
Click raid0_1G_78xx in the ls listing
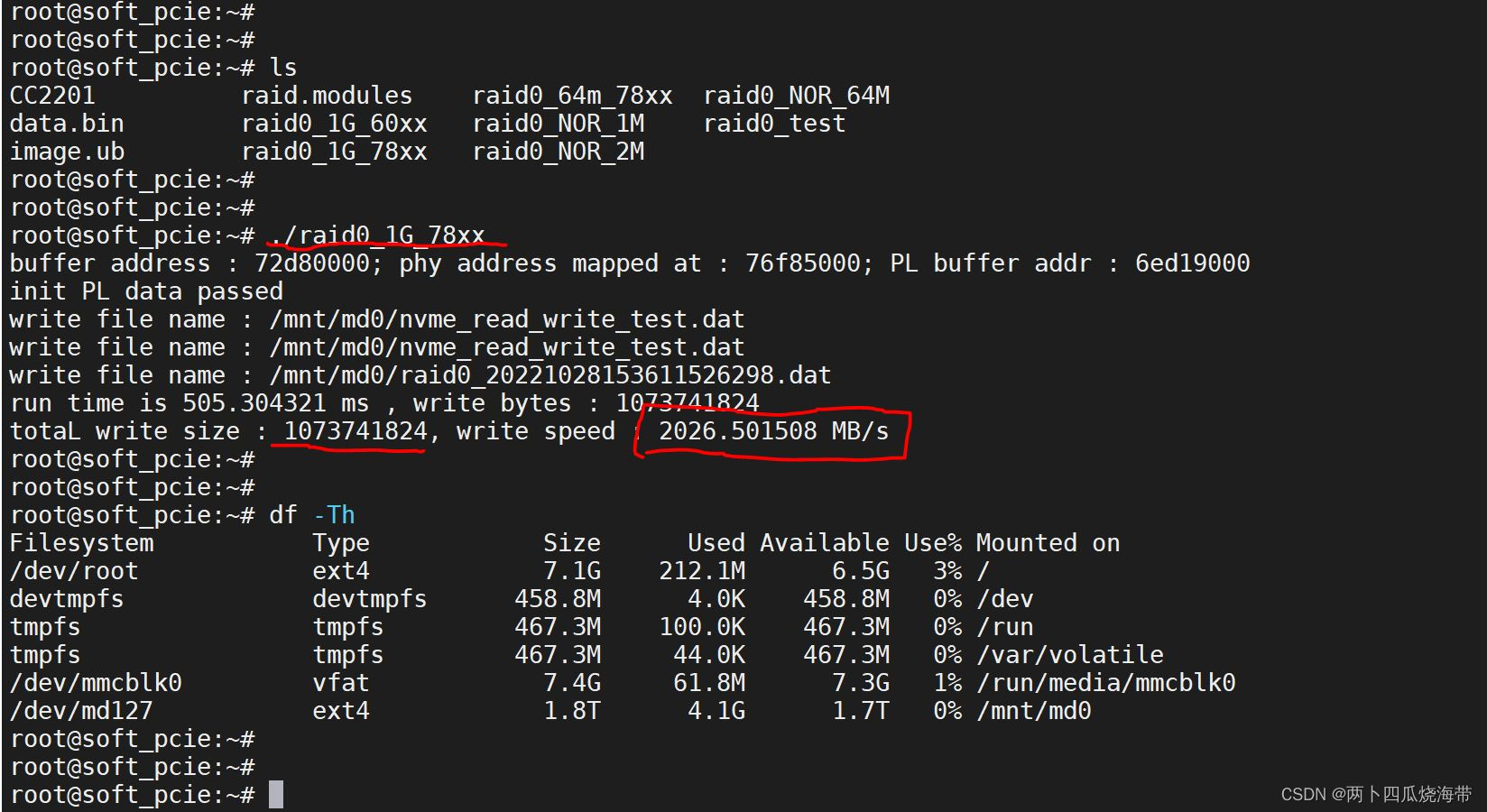pyautogui.click(x=334, y=152)
